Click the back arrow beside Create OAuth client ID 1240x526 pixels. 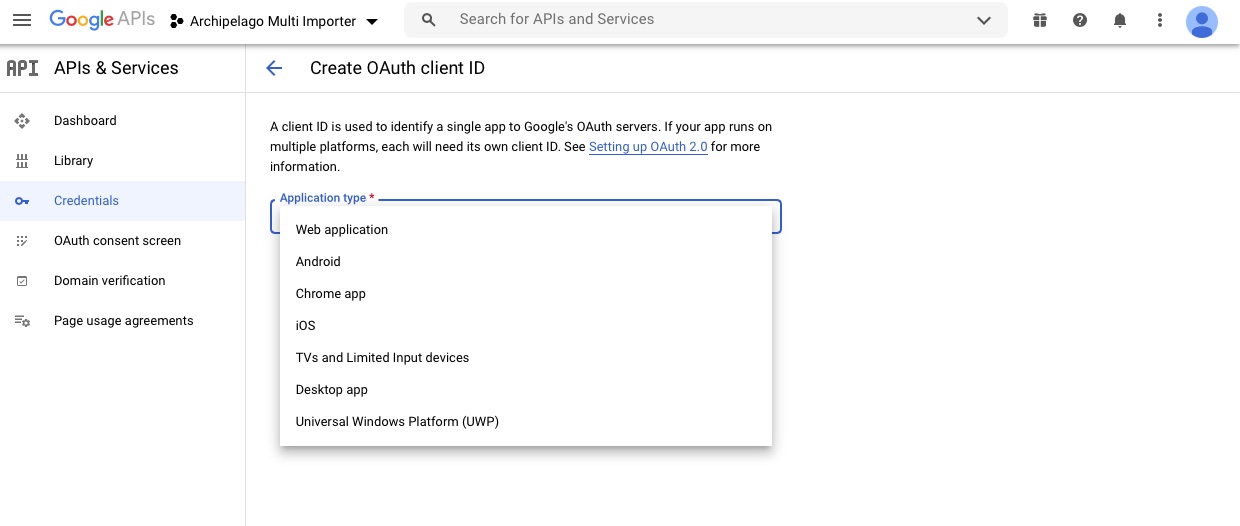(x=274, y=68)
